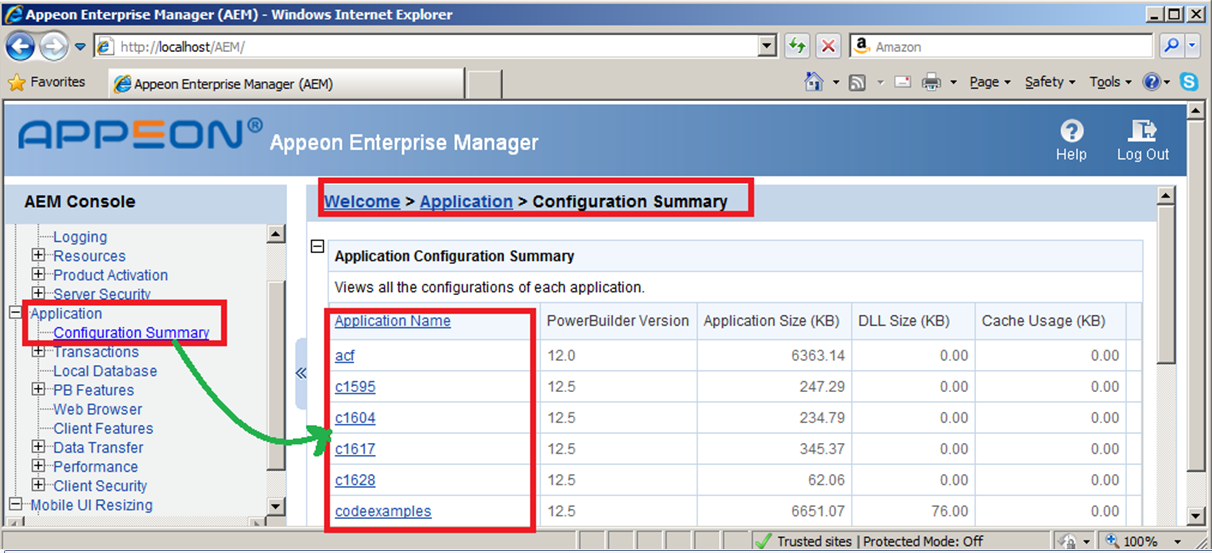Click the Home page icon
1212x553 pixels.
coord(814,82)
